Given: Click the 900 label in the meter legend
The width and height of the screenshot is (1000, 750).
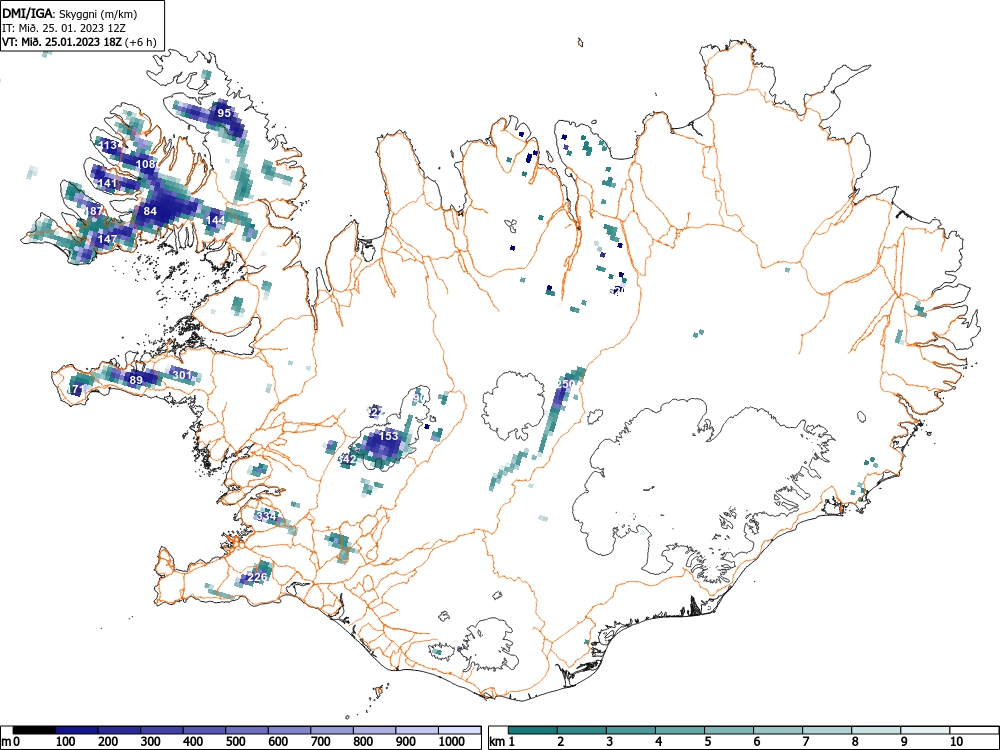Looking at the screenshot, I should pyautogui.click(x=406, y=742).
